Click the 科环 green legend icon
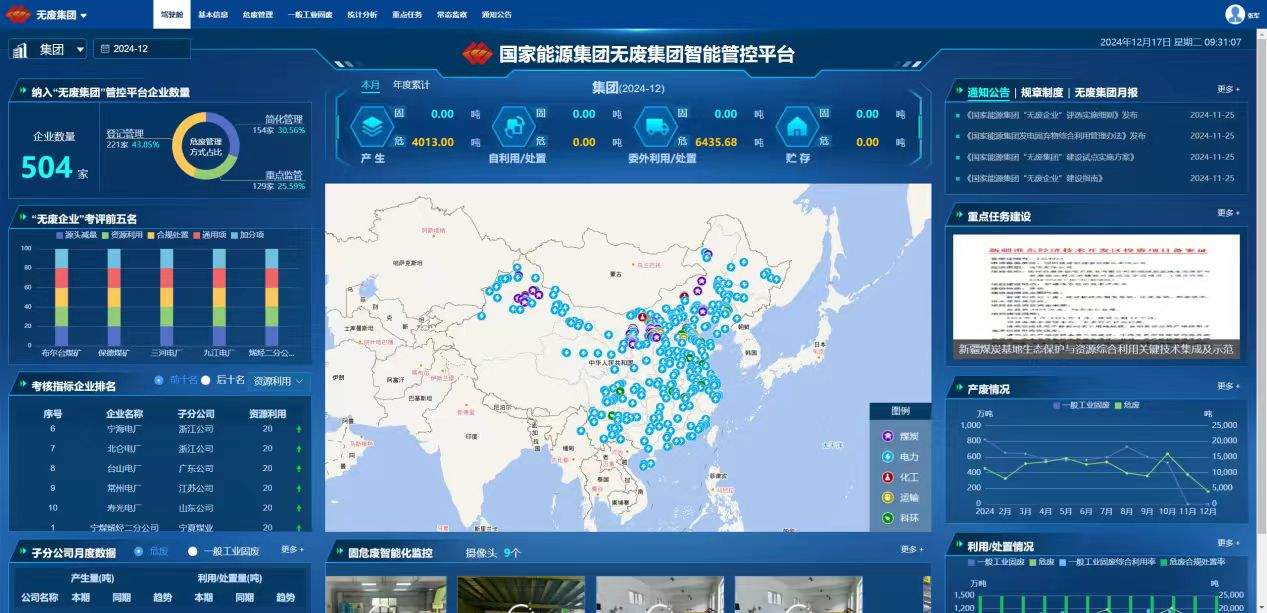 [x=887, y=518]
